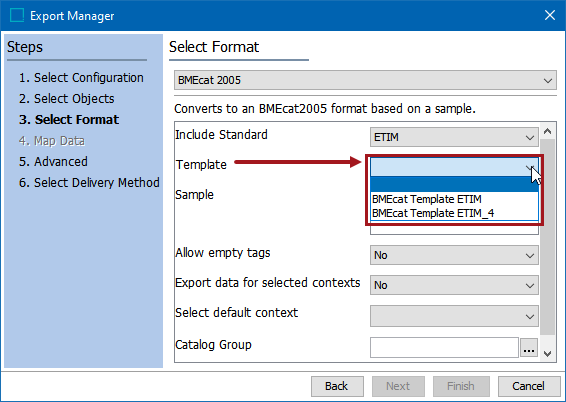Go to step 2 Select Objects

coord(66,99)
